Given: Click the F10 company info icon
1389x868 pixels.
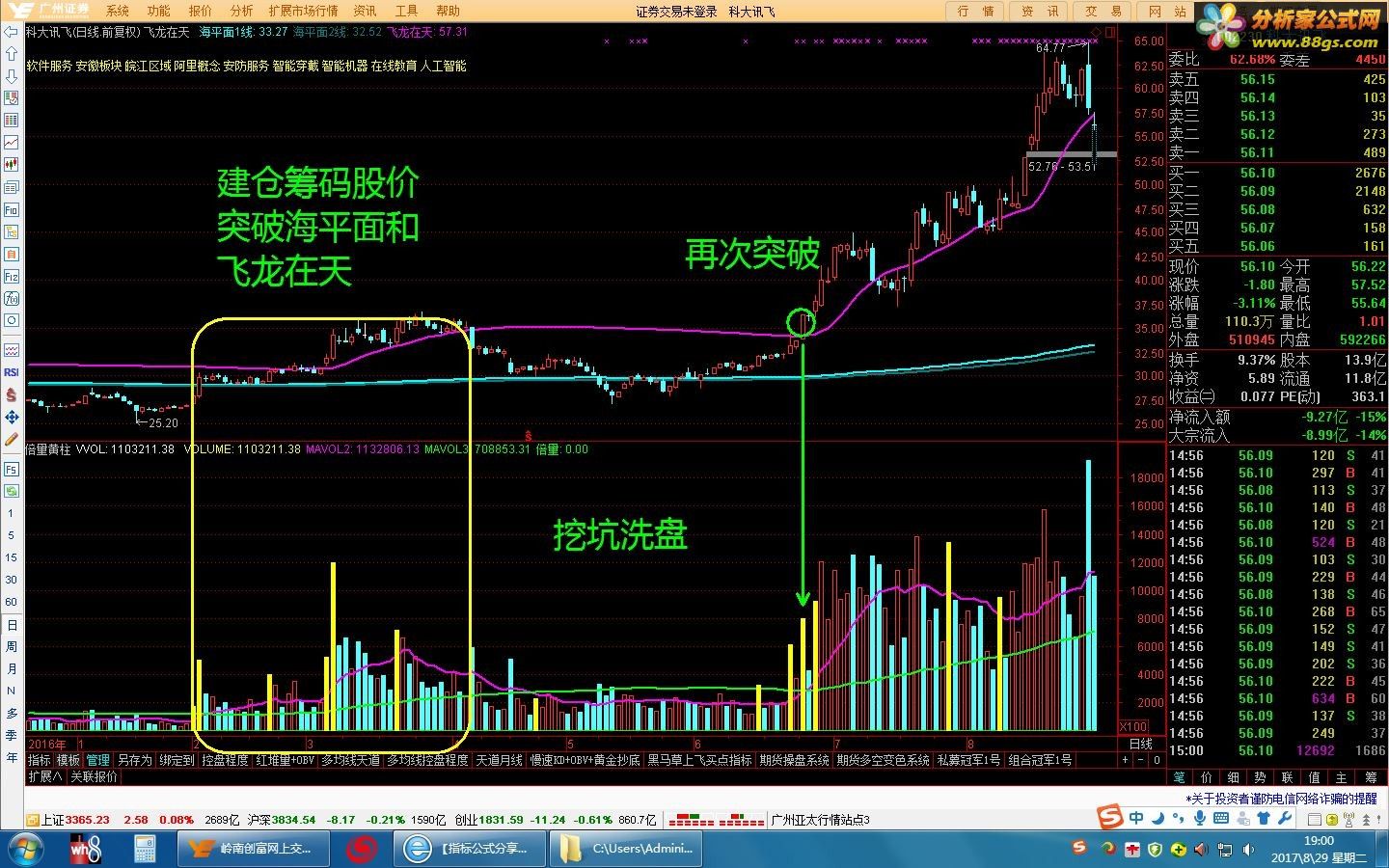Looking at the screenshot, I should tap(12, 209).
